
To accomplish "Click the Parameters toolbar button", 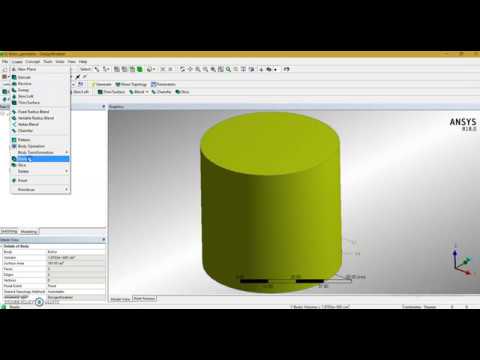I will (163, 84).
